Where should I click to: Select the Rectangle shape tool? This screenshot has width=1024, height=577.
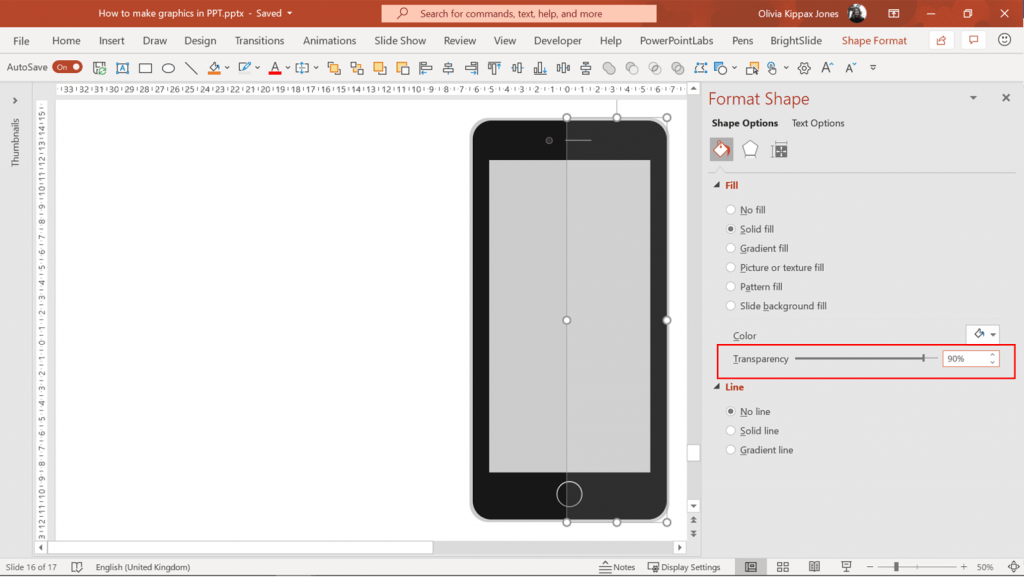click(145, 68)
